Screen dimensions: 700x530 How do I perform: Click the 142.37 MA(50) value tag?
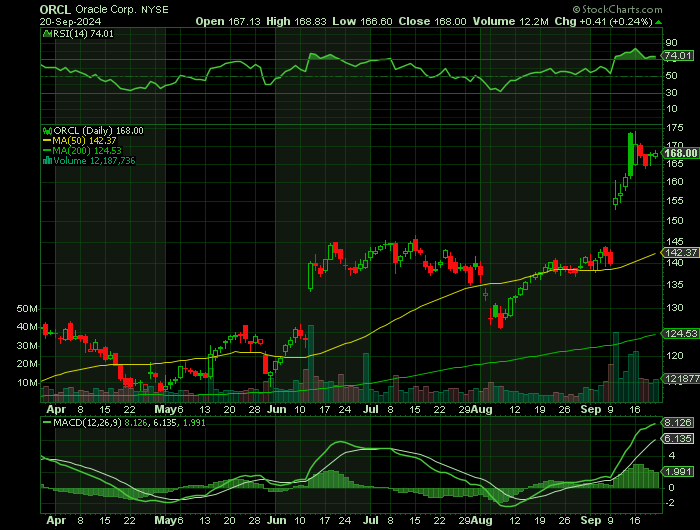pyautogui.click(x=680, y=253)
